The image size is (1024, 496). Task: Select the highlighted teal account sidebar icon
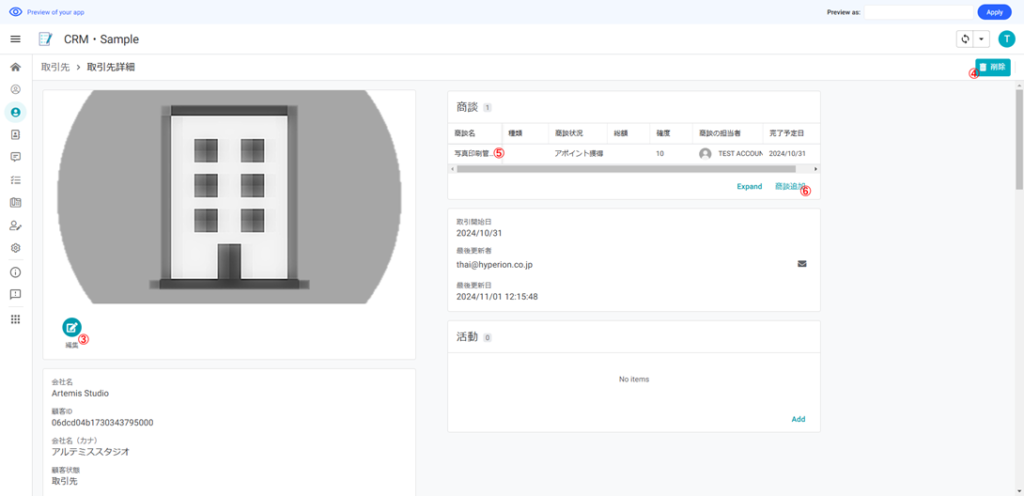16,112
